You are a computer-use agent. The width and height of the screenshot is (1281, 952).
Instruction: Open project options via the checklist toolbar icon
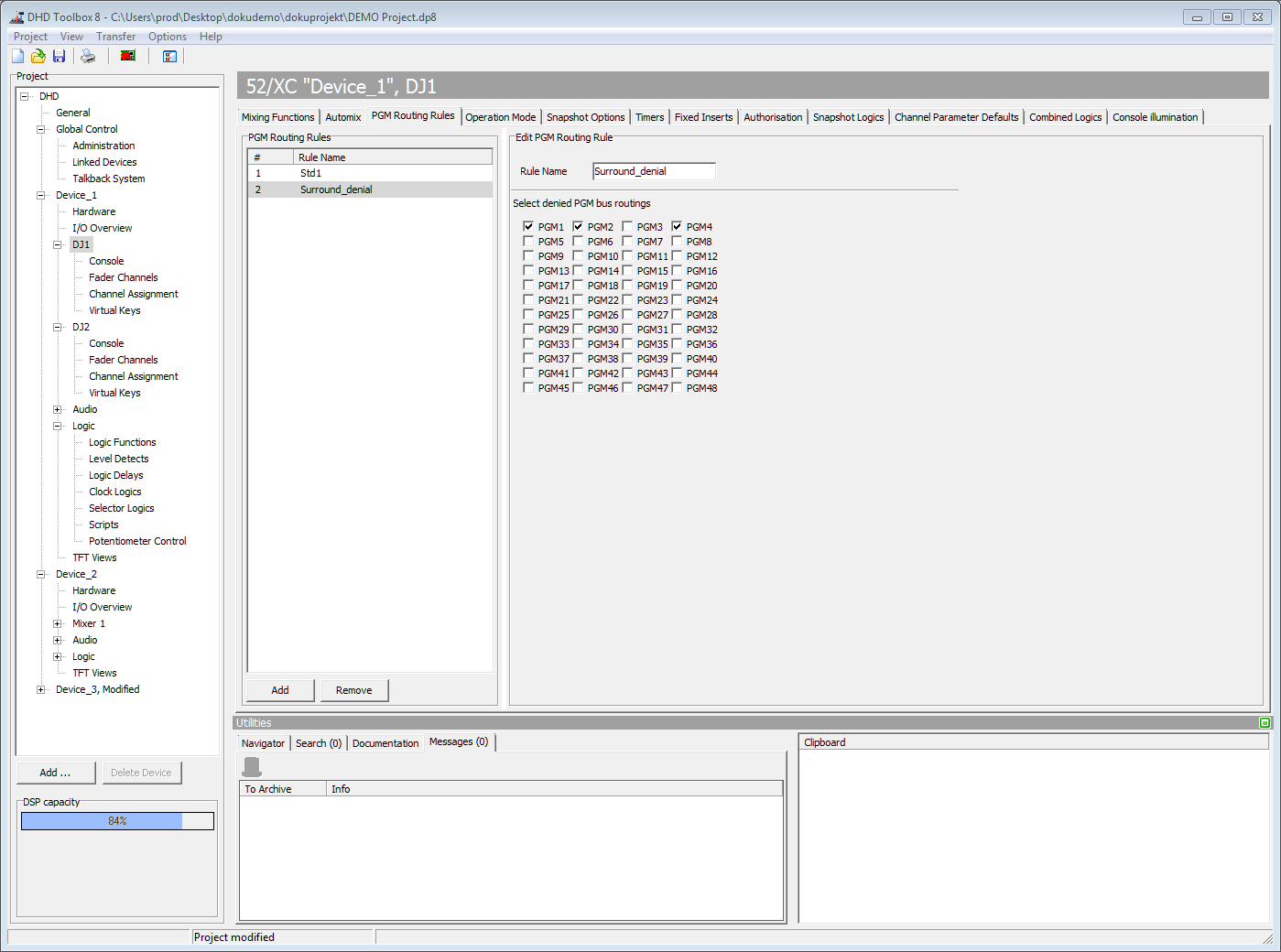click(169, 56)
